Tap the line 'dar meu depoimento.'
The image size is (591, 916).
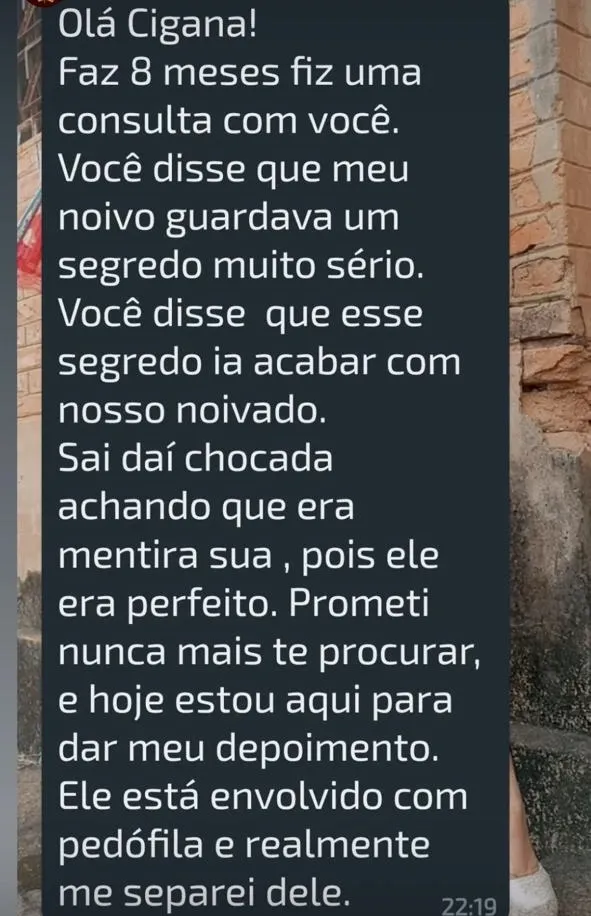[x=248, y=749]
